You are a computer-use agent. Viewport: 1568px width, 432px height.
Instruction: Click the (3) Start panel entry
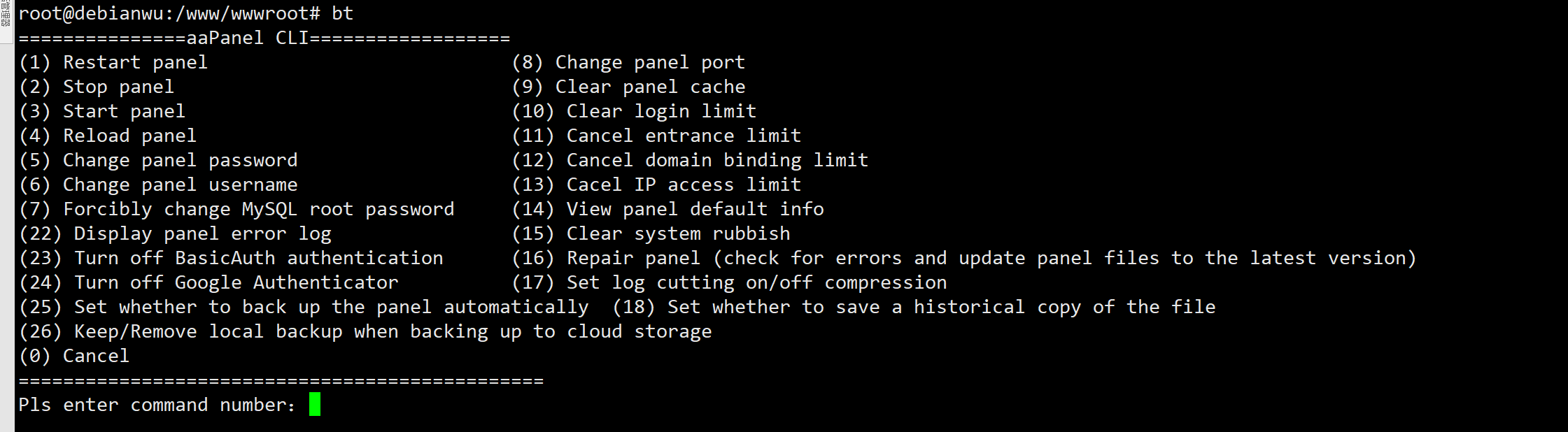(x=102, y=111)
